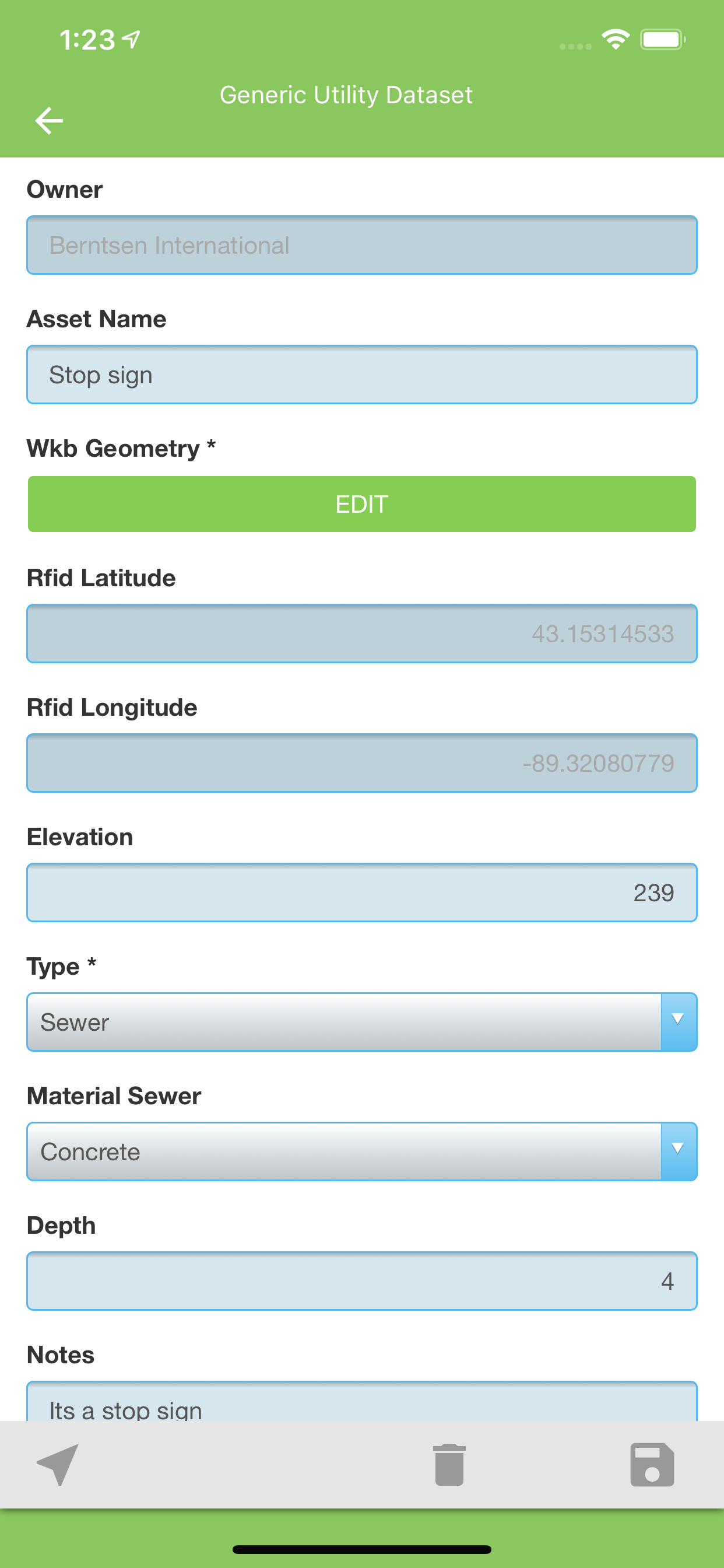Screen dimensions: 724x1568
Task: Open the Material Sewer dropdown arrow
Action: 679,1151
